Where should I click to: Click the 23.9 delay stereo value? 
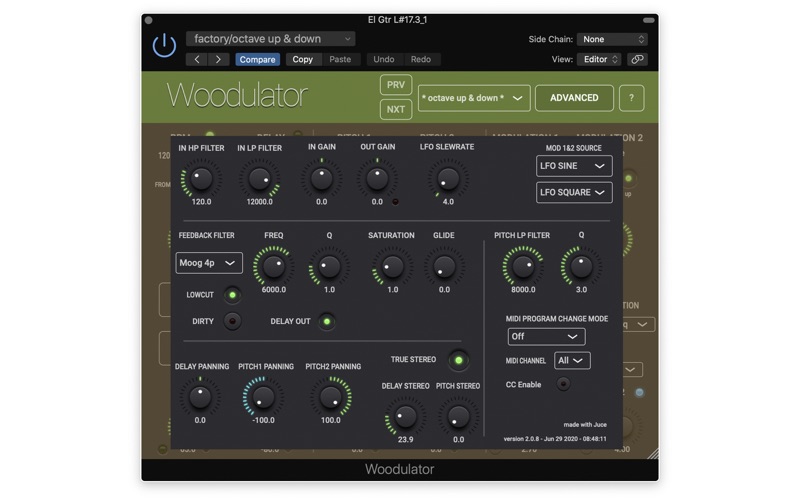(406, 440)
